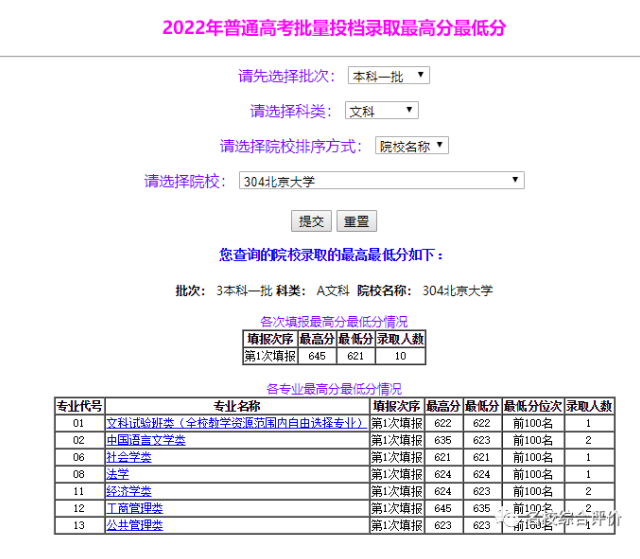Click the highest score 635 in 中国语言文学类 row
The image size is (640, 559).
pos(443,440)
